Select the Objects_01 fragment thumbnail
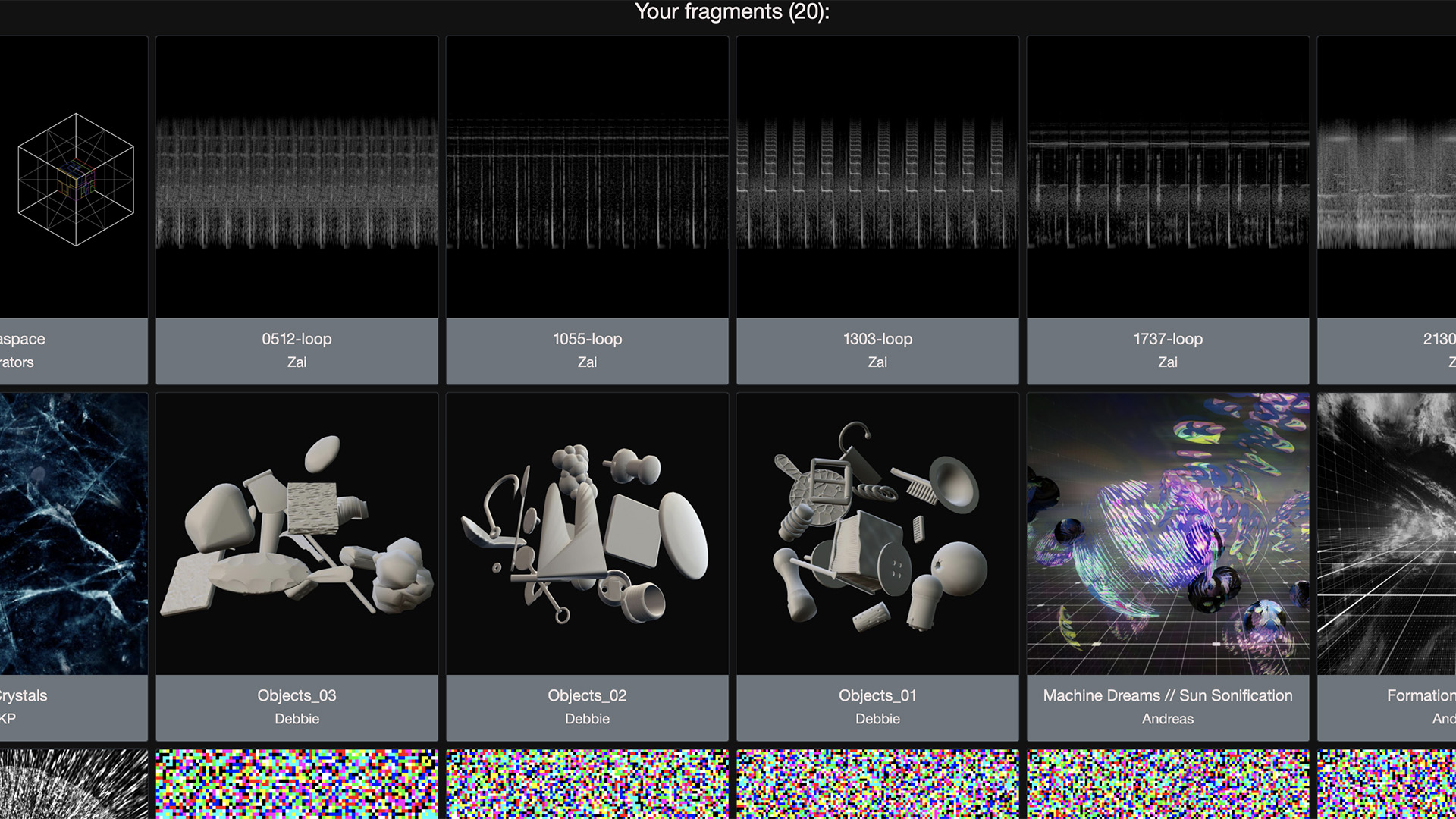The height and width of the screenshot is (819, 1456). coord(877,533)
